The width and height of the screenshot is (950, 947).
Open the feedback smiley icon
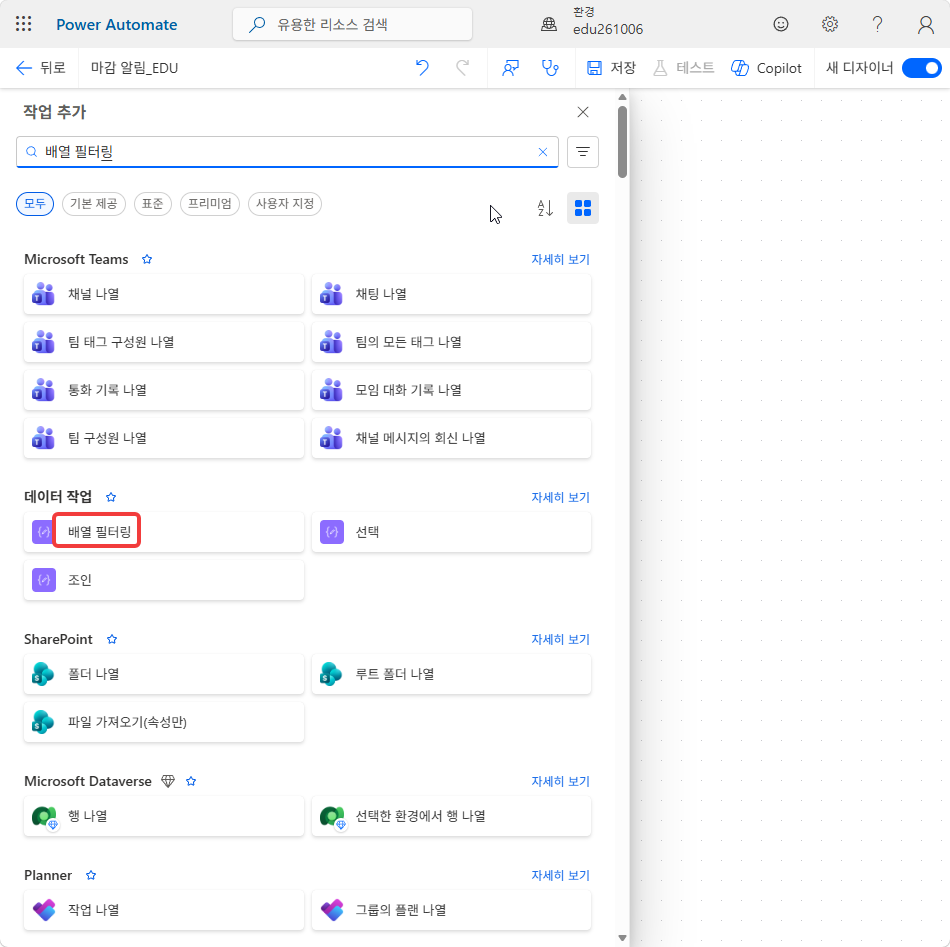click(780, 24)
